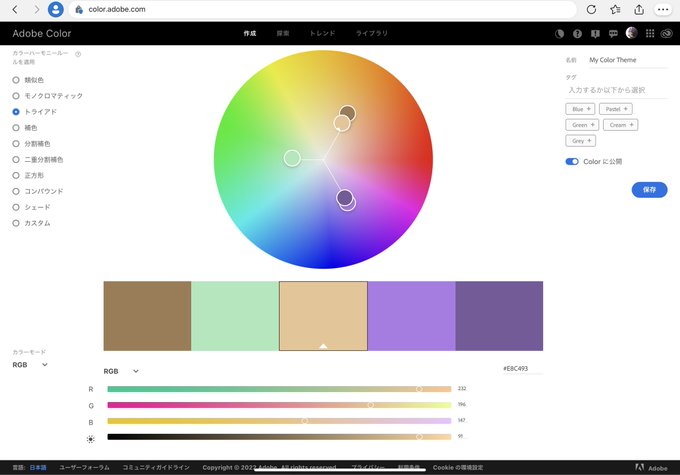The width and height of the screenshot is (680, 475).
Task: Click the blue 保存 button
Action: coord(649,190)
